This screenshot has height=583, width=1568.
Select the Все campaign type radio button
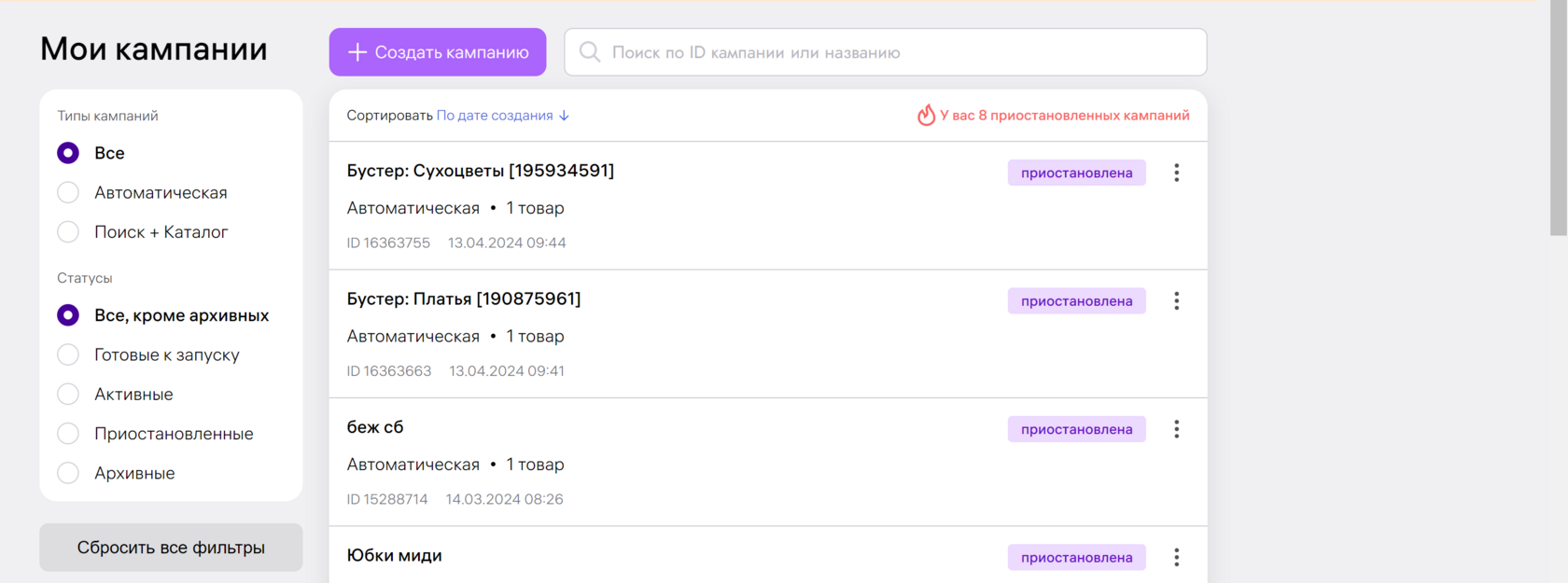pos(68,153)
